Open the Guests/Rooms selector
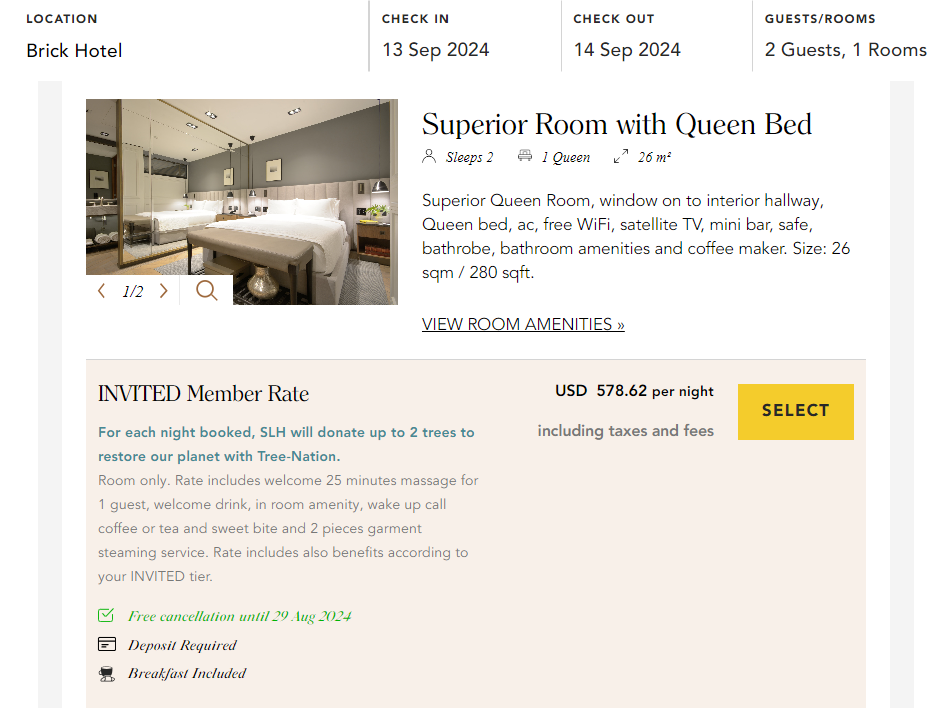Viewport: 934px width, 708px height. click(845, 48)
